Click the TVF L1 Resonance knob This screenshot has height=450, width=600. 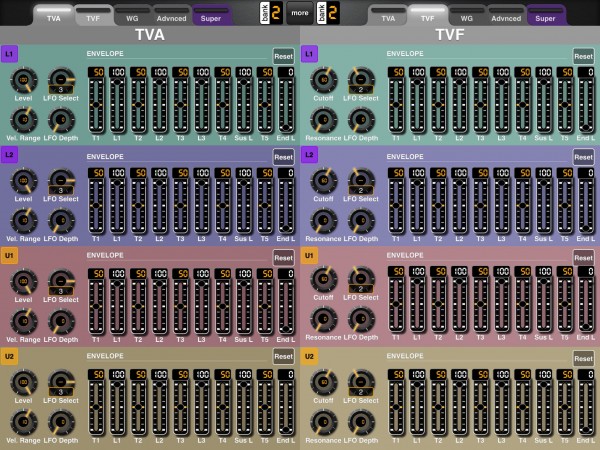324,120
